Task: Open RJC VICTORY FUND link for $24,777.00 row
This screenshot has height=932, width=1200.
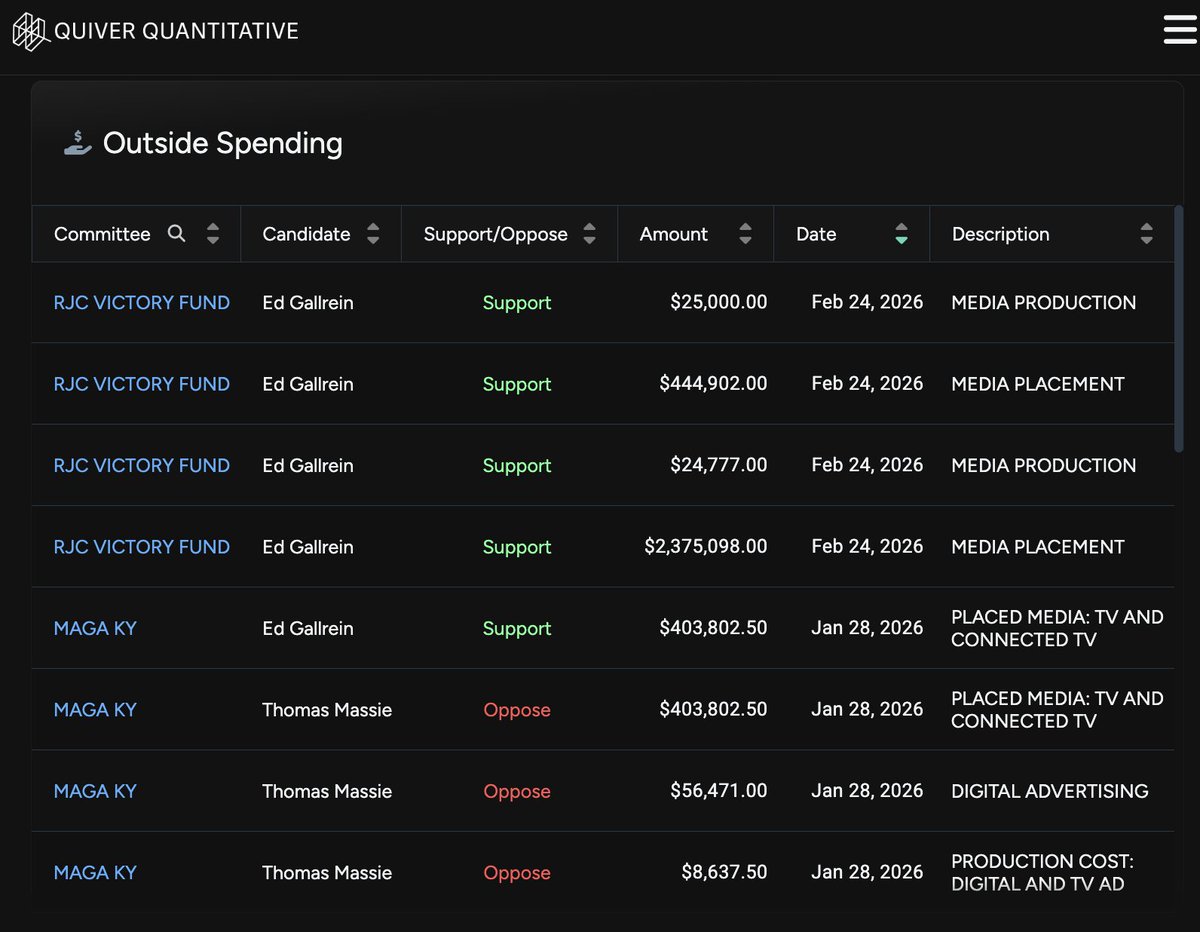Action: [x=142, y=465]
